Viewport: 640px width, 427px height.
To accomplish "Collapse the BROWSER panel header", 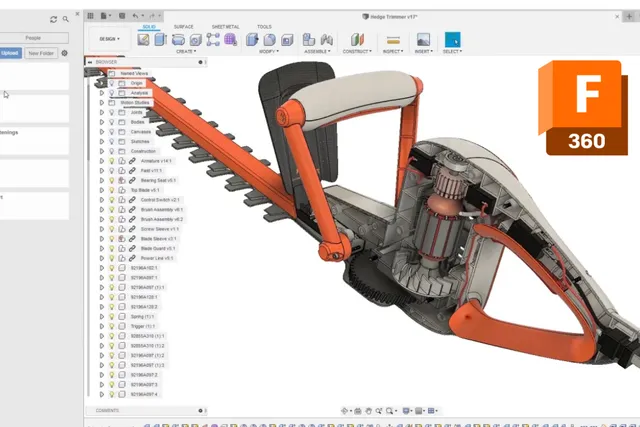I will pyautogui.click(x=90, y=62).
